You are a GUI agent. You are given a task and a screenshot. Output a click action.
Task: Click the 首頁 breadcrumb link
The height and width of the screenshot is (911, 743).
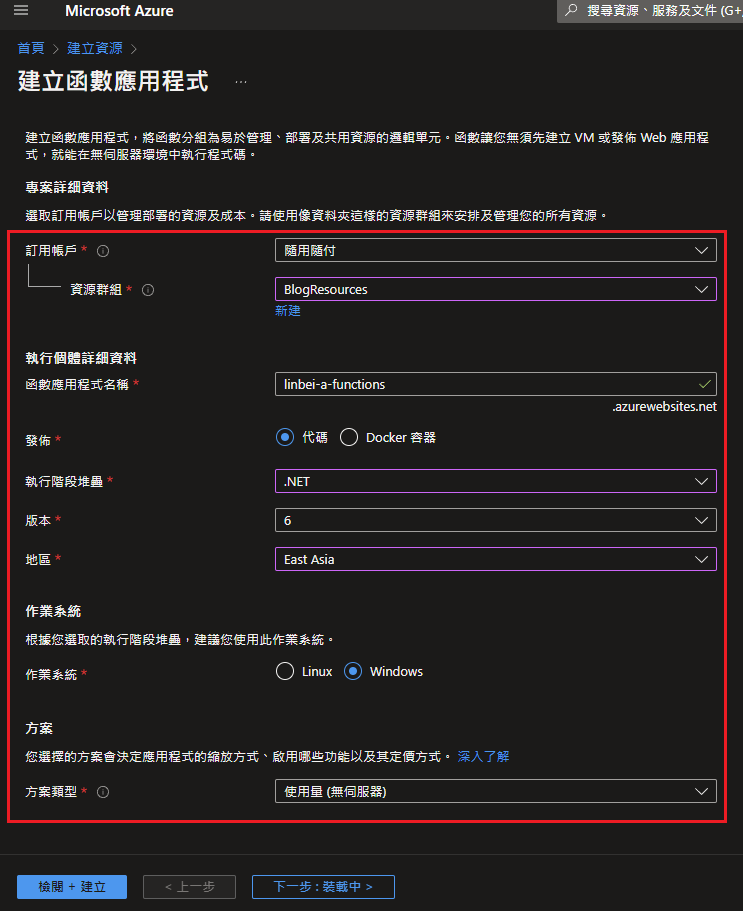[31, 48]
